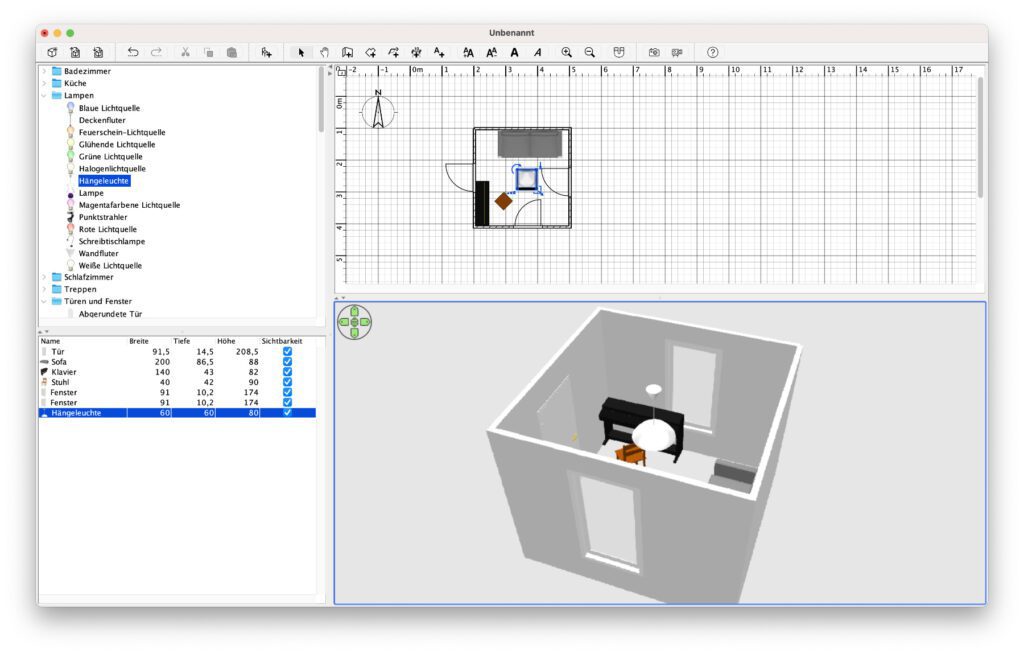The height and width of the screenshot is (654, 1024).
Task: Select the Pan hand tool
Action: pyautogui.click(x=324, y=52)
